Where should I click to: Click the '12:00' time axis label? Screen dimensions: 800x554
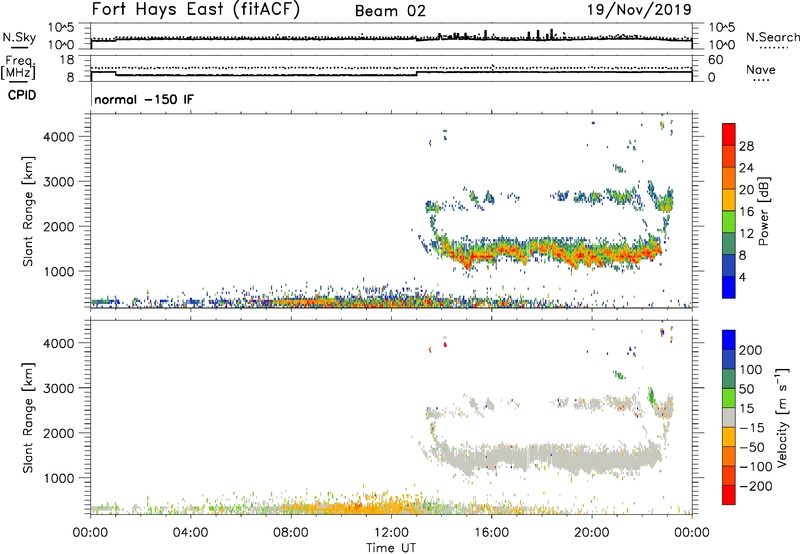click(x=391, y=533)
